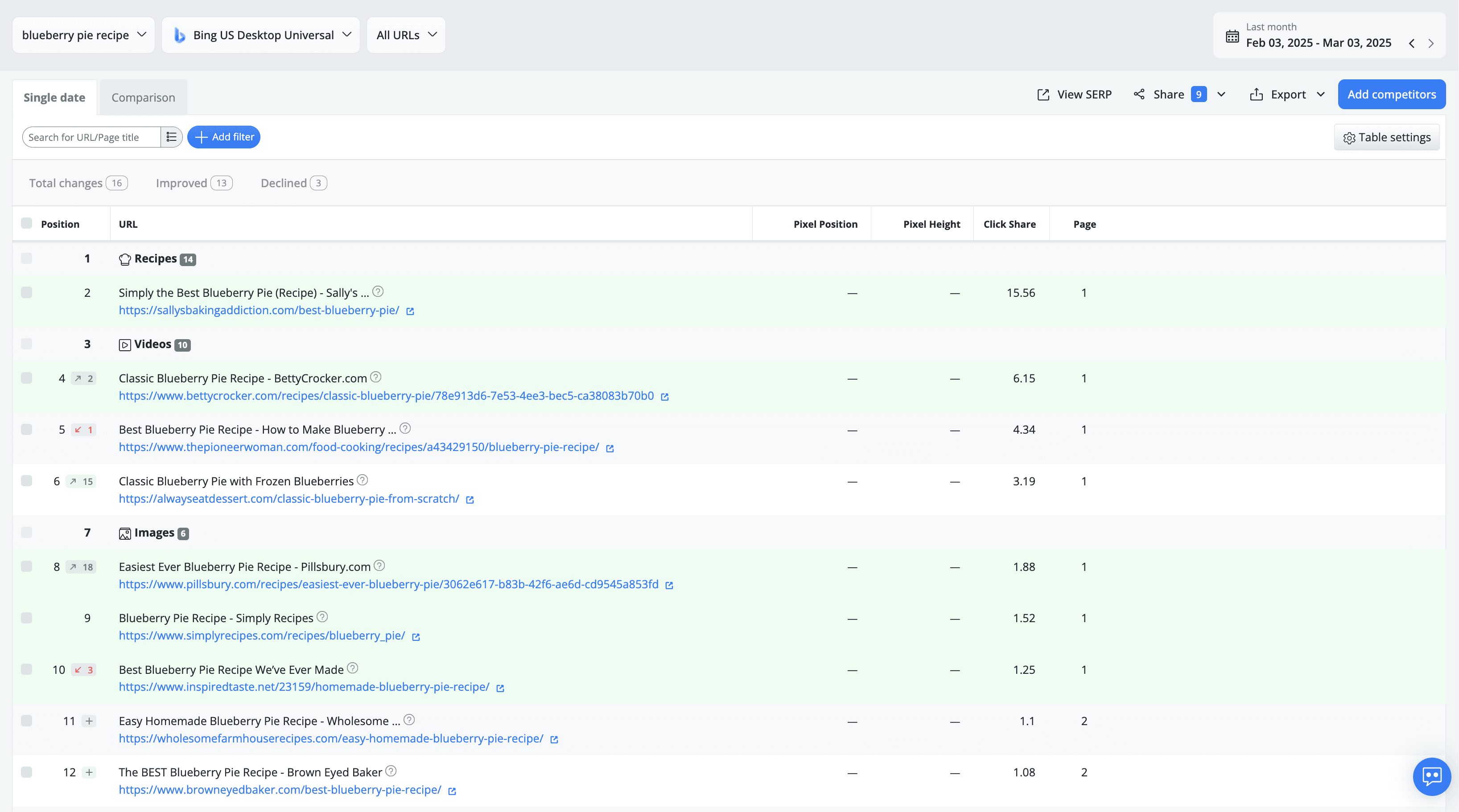Toggle the select-all checkbox in Position header
Image resolution: width=1459 pixels, height=812 pixels.
click(x=27, y=223)
